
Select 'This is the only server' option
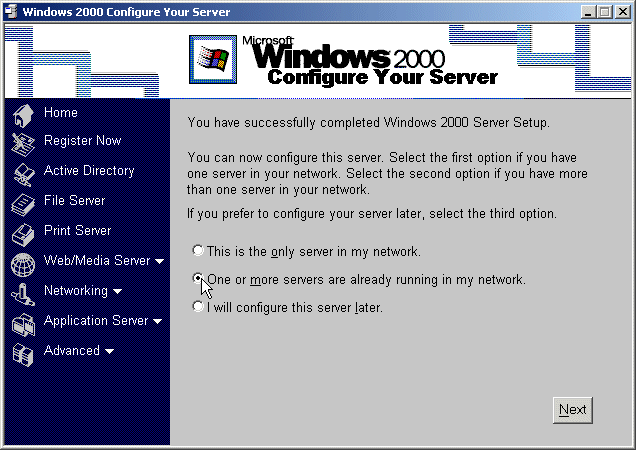tap(198, 251)
